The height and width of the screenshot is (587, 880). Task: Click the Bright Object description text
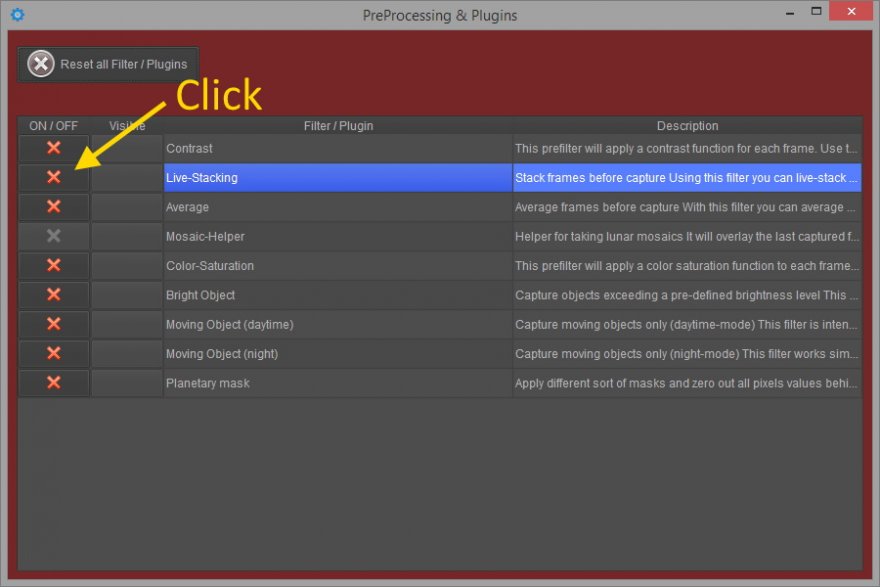coord(687,295)
